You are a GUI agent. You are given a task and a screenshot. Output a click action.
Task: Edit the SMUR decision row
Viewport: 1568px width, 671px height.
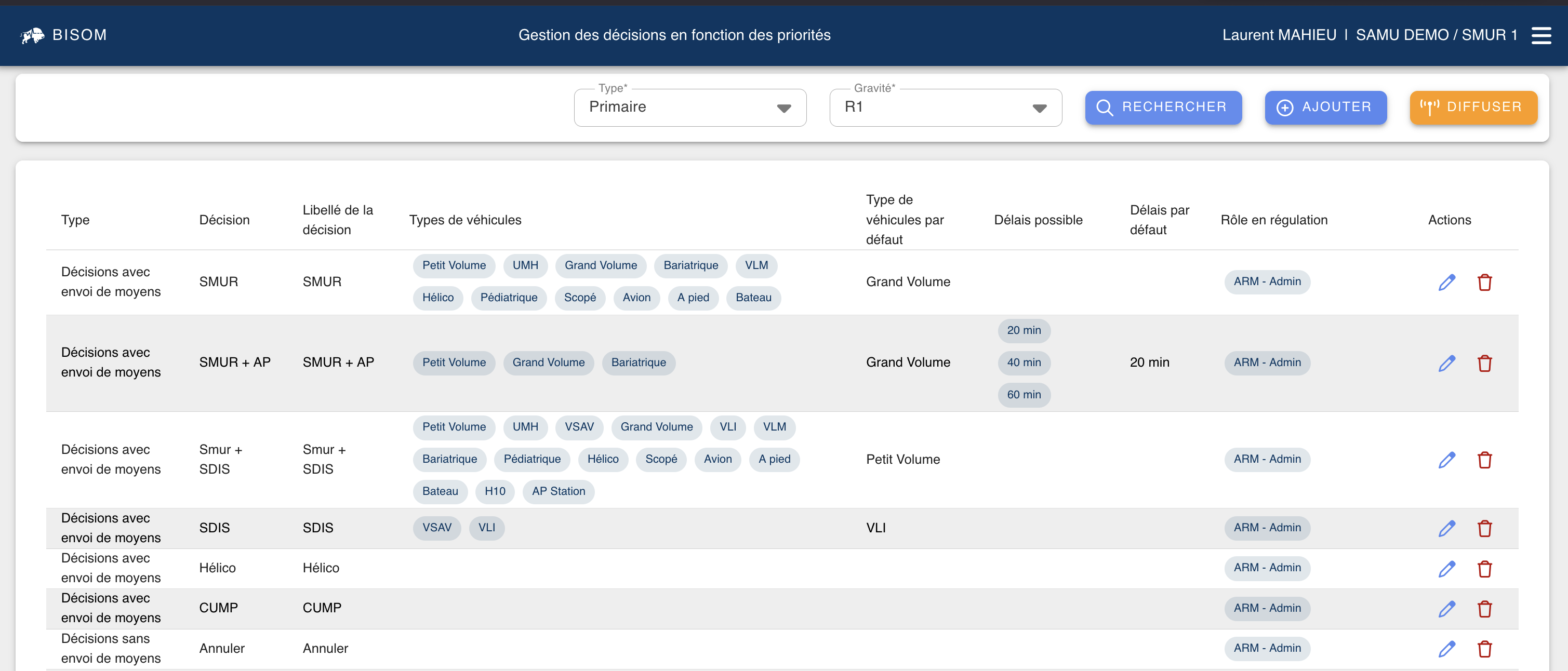pyautogui.click(x=1446, y=283)
